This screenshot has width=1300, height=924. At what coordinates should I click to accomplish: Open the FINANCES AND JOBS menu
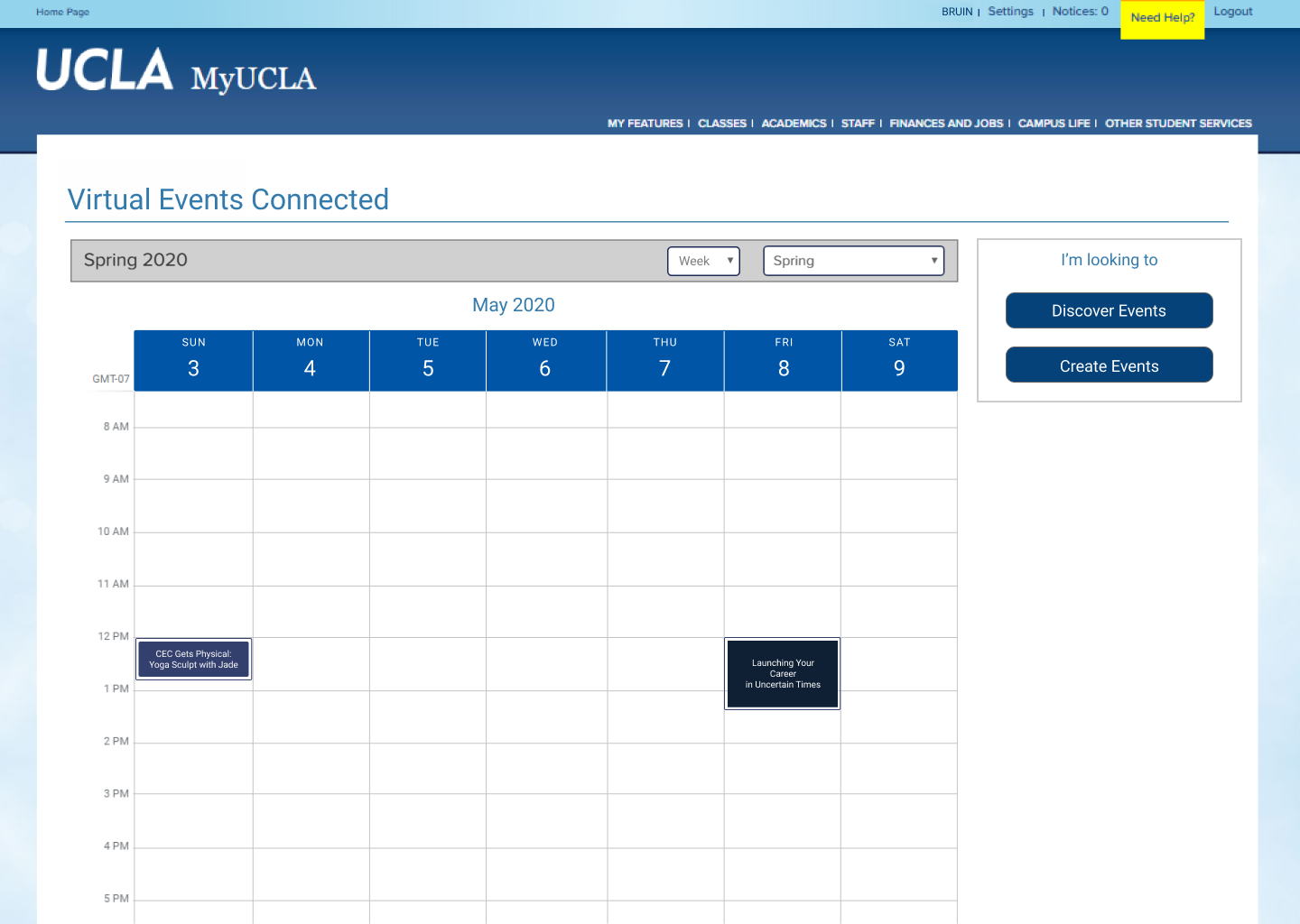pyautogui.click(x=946, y=124)
